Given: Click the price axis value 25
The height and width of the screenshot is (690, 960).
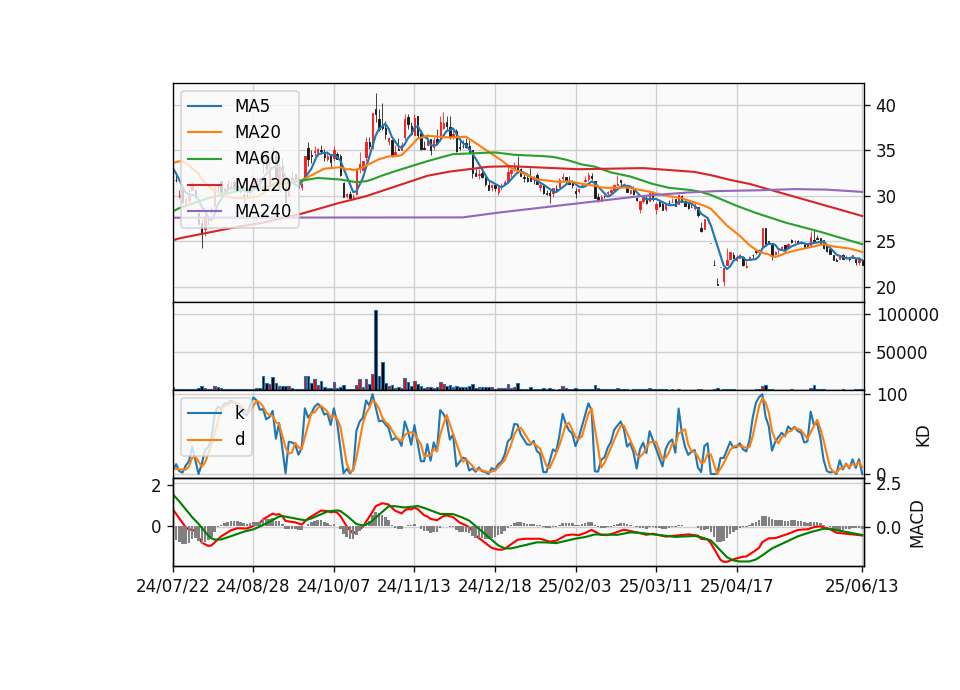Looking at the screenshot, I should [x=885, y=242].
